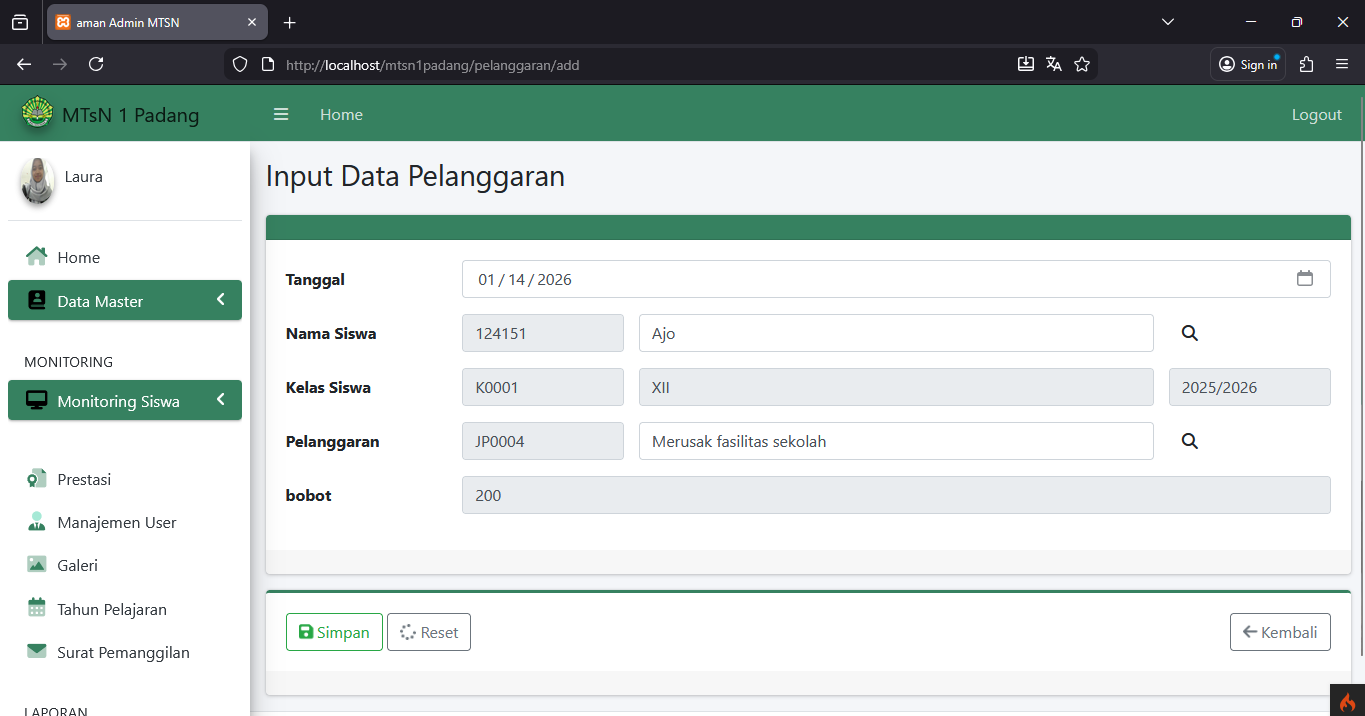The image size is (1365, 716).
Task: Click the search icon beside Pelanggaran field
Action: click(x=1189, y=441)
